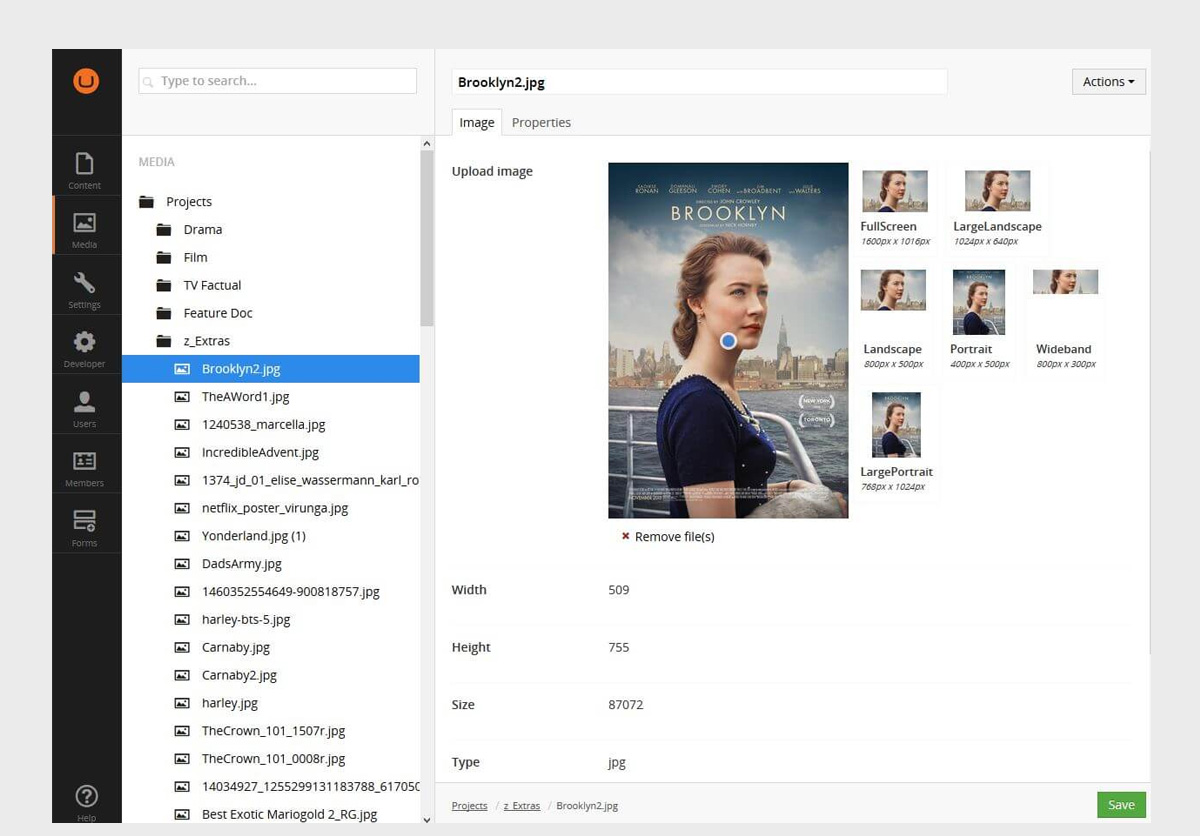Click the Brooklyn poster preview image
The width and height of the screenshot is (1200, 836).
(728, 341)
